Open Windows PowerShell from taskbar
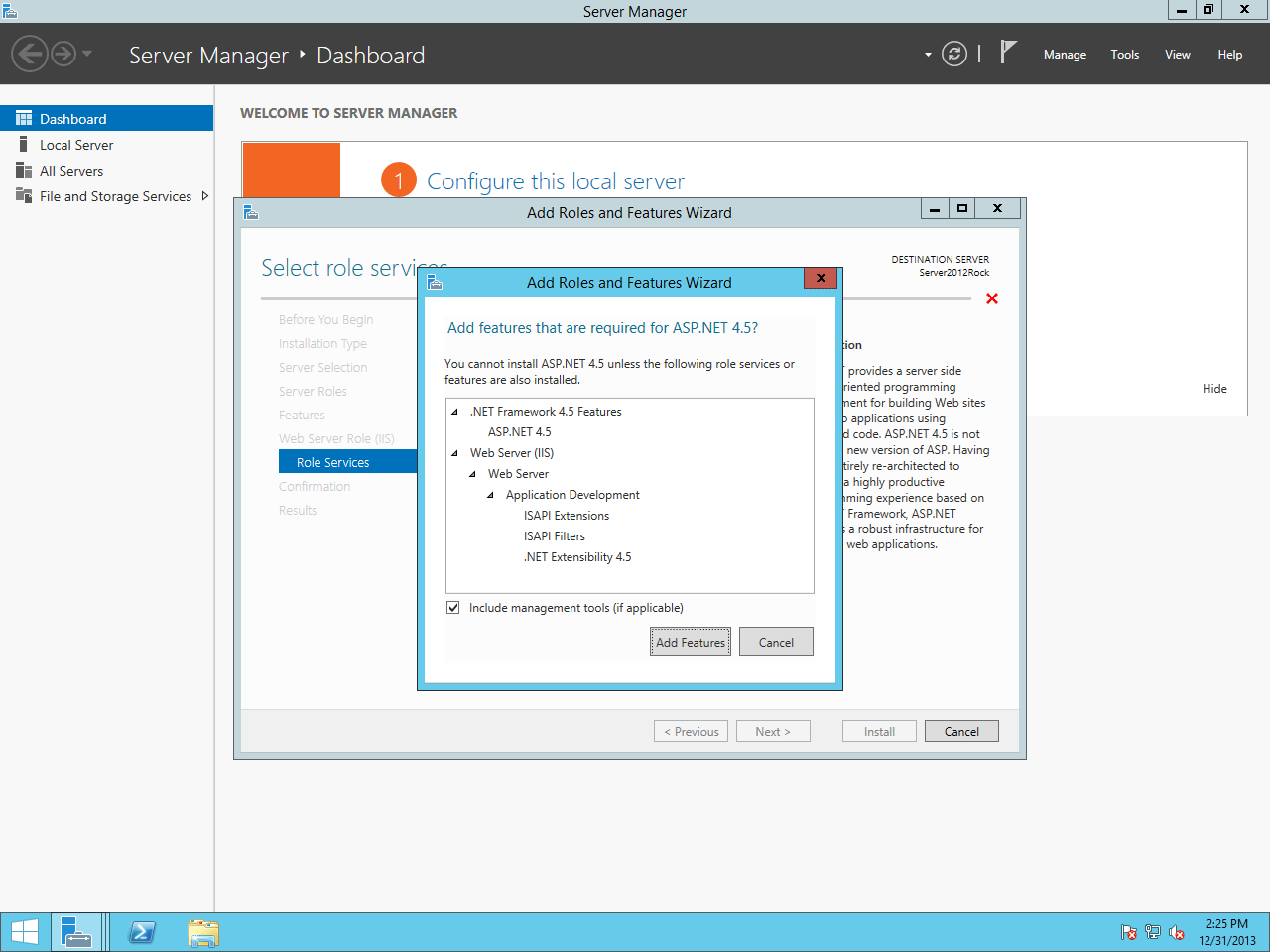The height and width of the screenshot is (952, 1270). 142,932
